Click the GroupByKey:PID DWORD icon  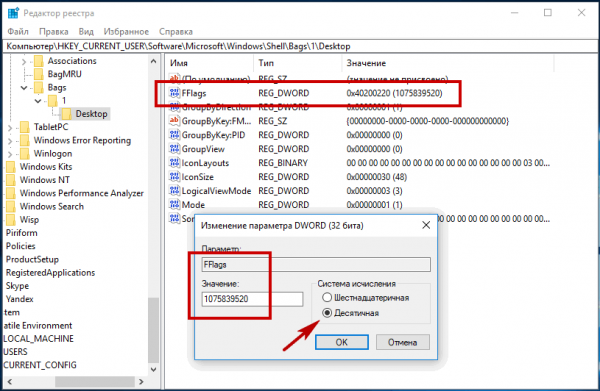click(174, 135)
